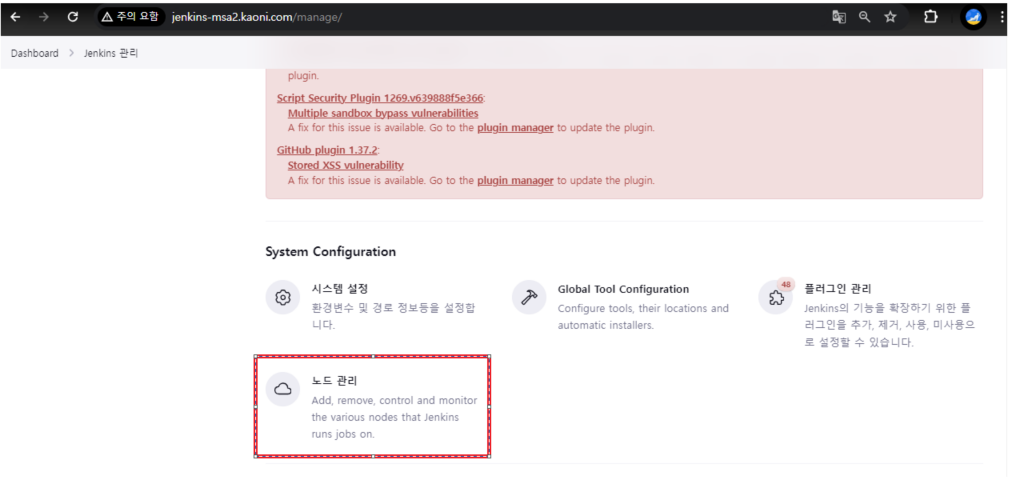Open the browser three-dot menu
The image size is (1012, 492).
[x=1000, y=17]
